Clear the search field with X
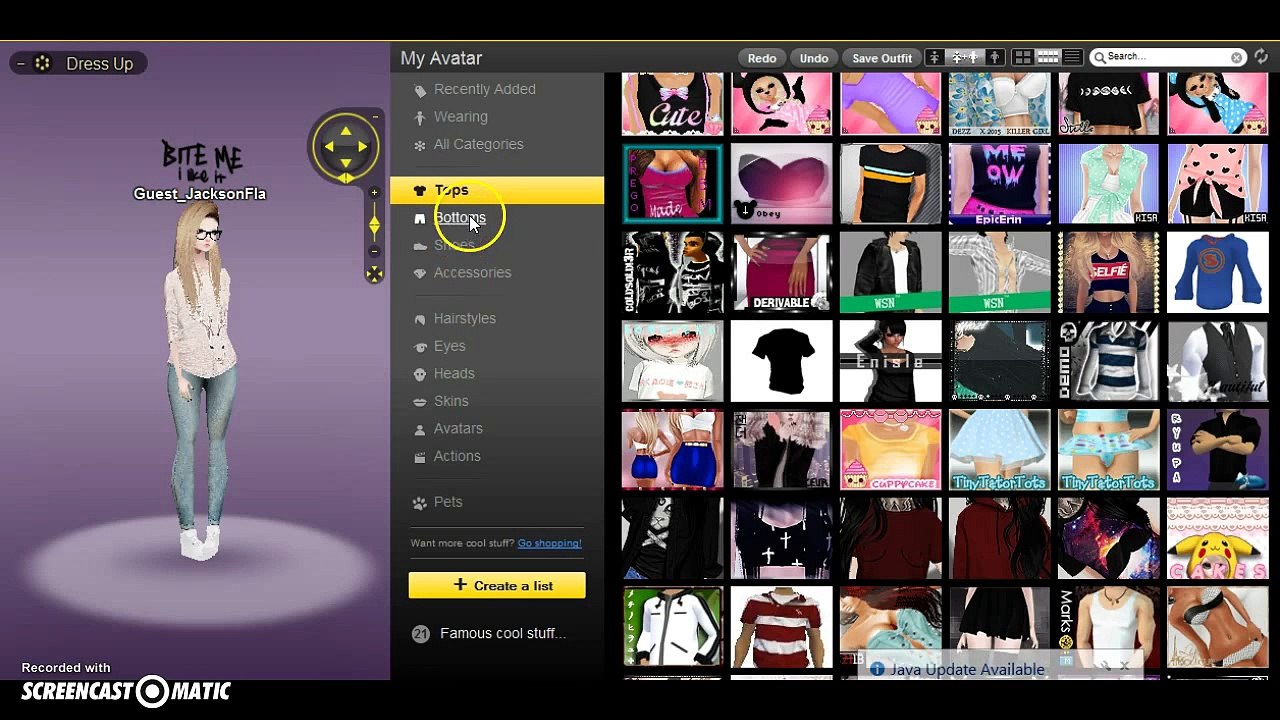Viewport: 1280px width, 720px height. pos(1237,57)
